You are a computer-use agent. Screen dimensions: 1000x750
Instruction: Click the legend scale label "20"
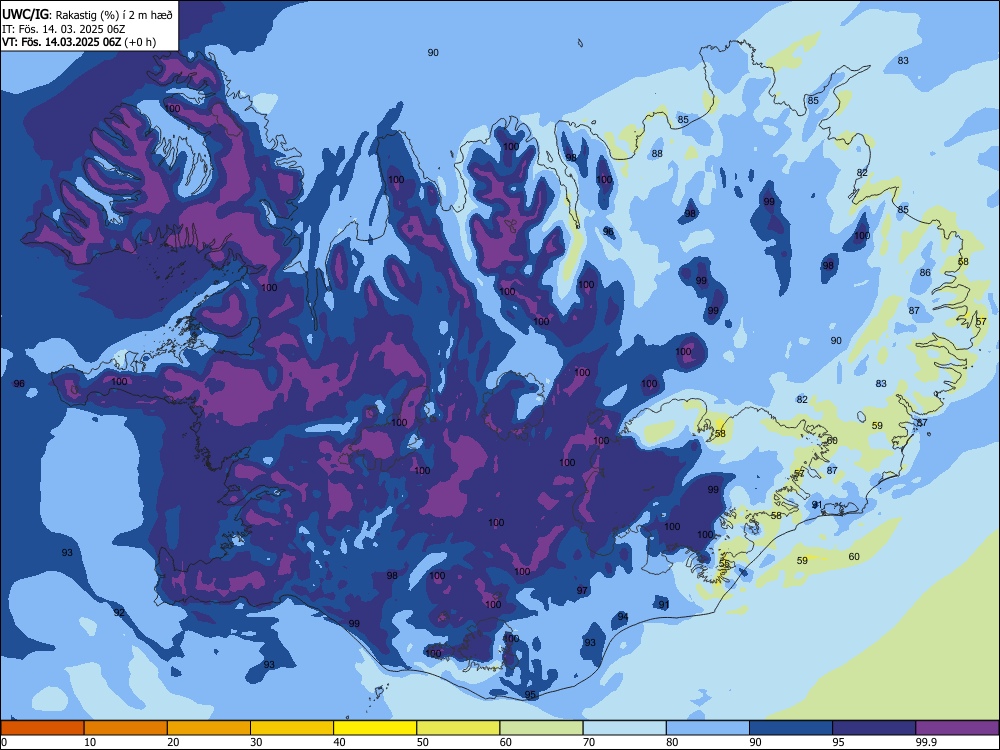173,742
